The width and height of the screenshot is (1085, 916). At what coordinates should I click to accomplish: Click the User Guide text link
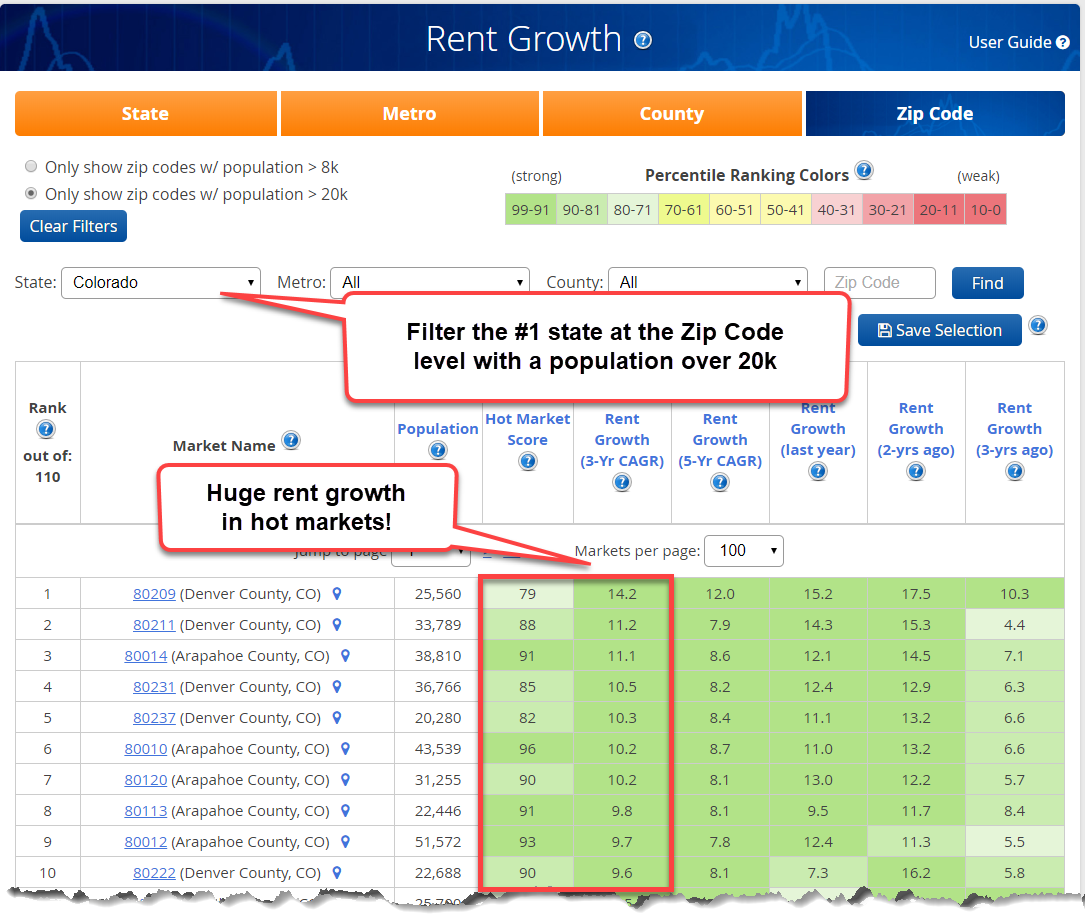[1010, 42]
